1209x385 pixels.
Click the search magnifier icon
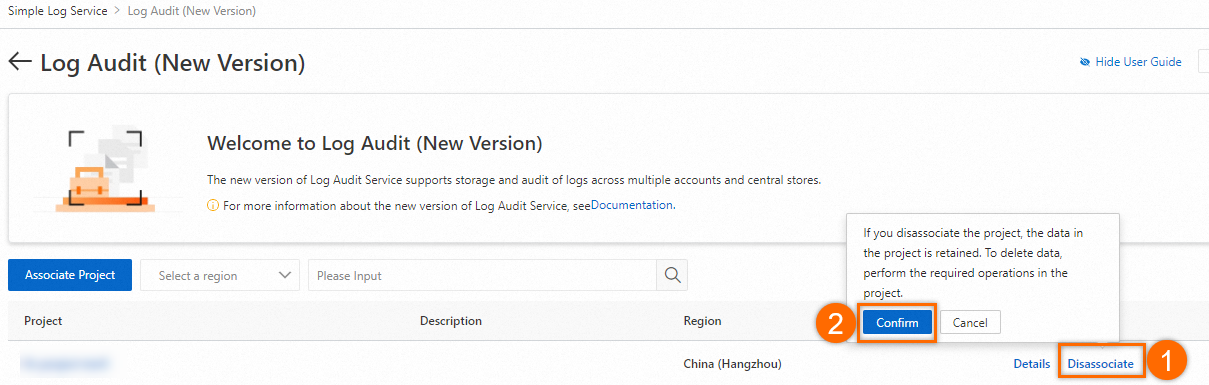point(672,275)
